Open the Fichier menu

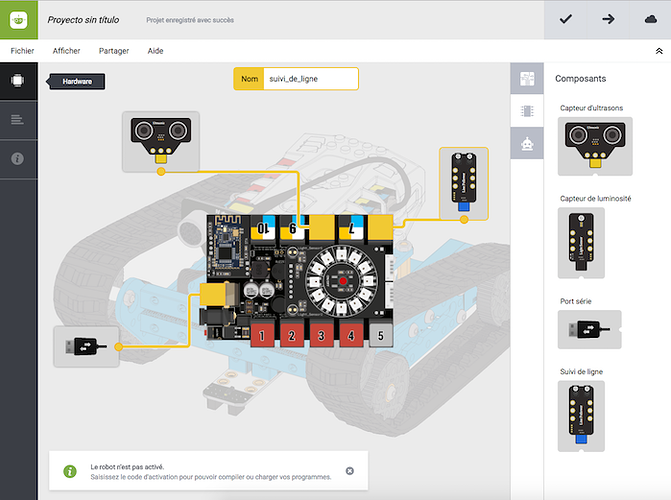click(22, 51)
